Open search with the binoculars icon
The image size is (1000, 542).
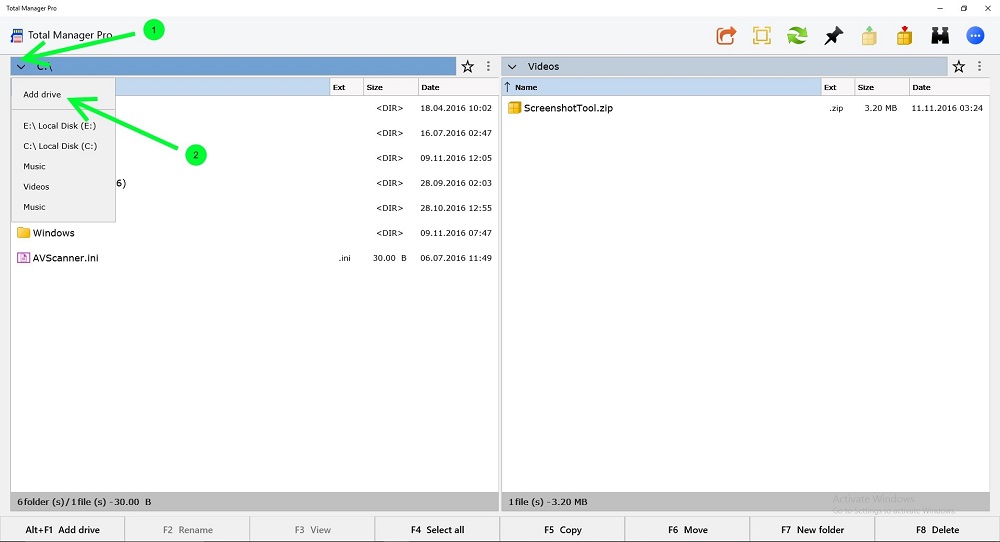[940, 36]
